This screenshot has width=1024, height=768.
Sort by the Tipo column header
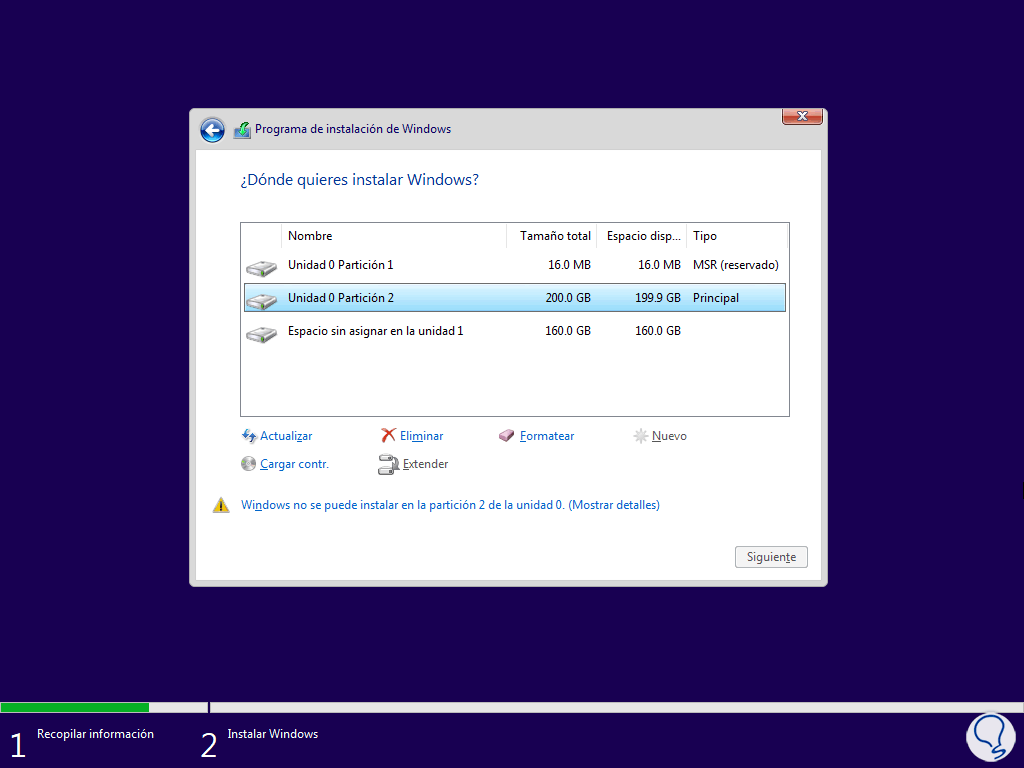click(x=737, y=236)
